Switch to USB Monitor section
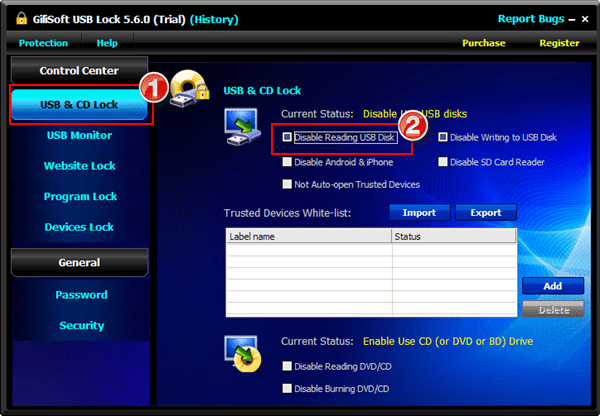Screen dimensions: 600x416 pos(79,135)
